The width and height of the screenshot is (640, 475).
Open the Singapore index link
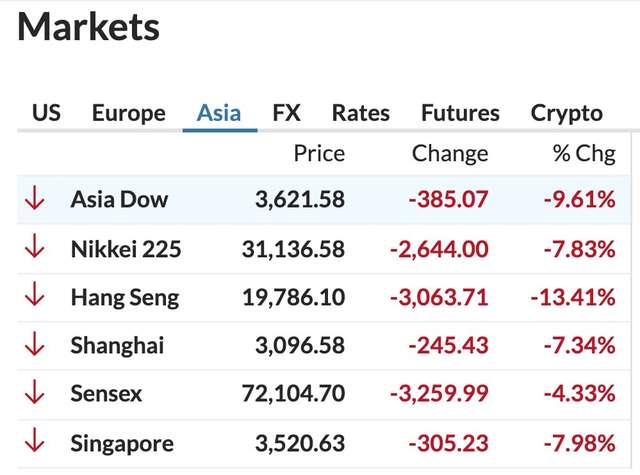(x=122, y=443)
